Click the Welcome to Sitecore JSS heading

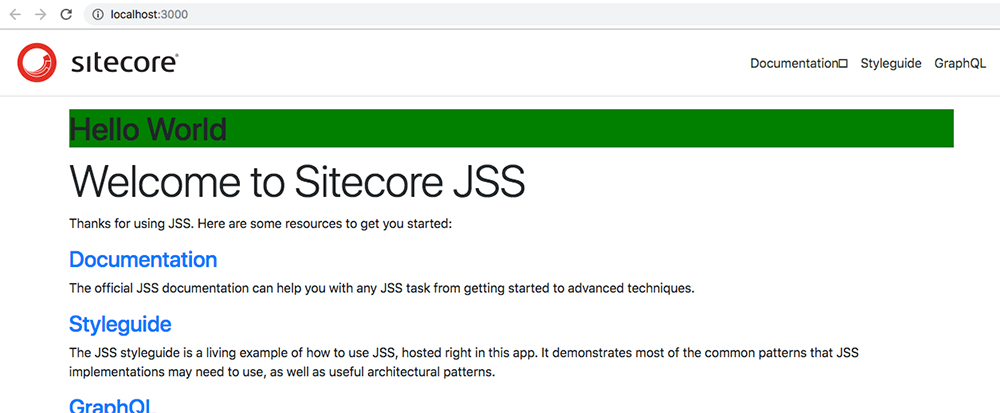297,181
